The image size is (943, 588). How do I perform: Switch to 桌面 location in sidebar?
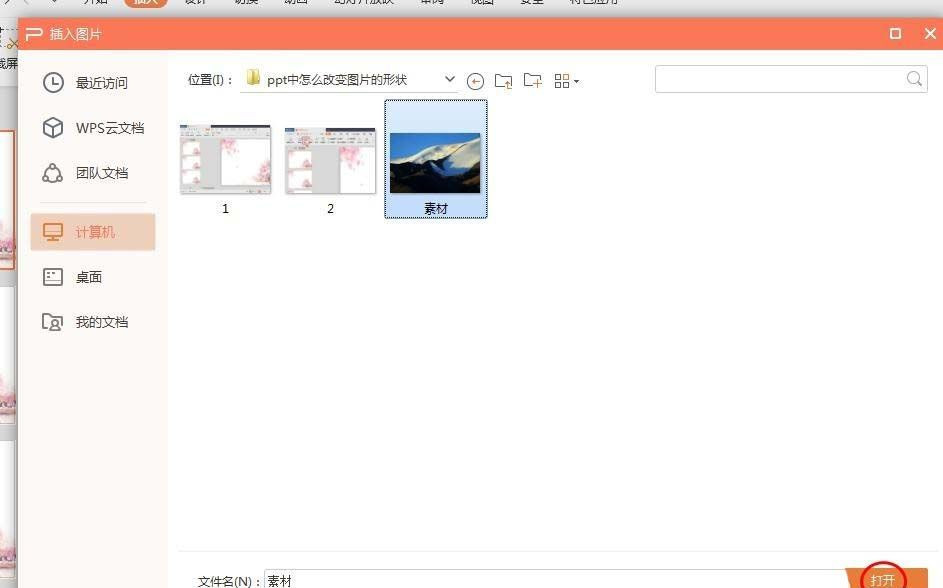coord(88,277)
